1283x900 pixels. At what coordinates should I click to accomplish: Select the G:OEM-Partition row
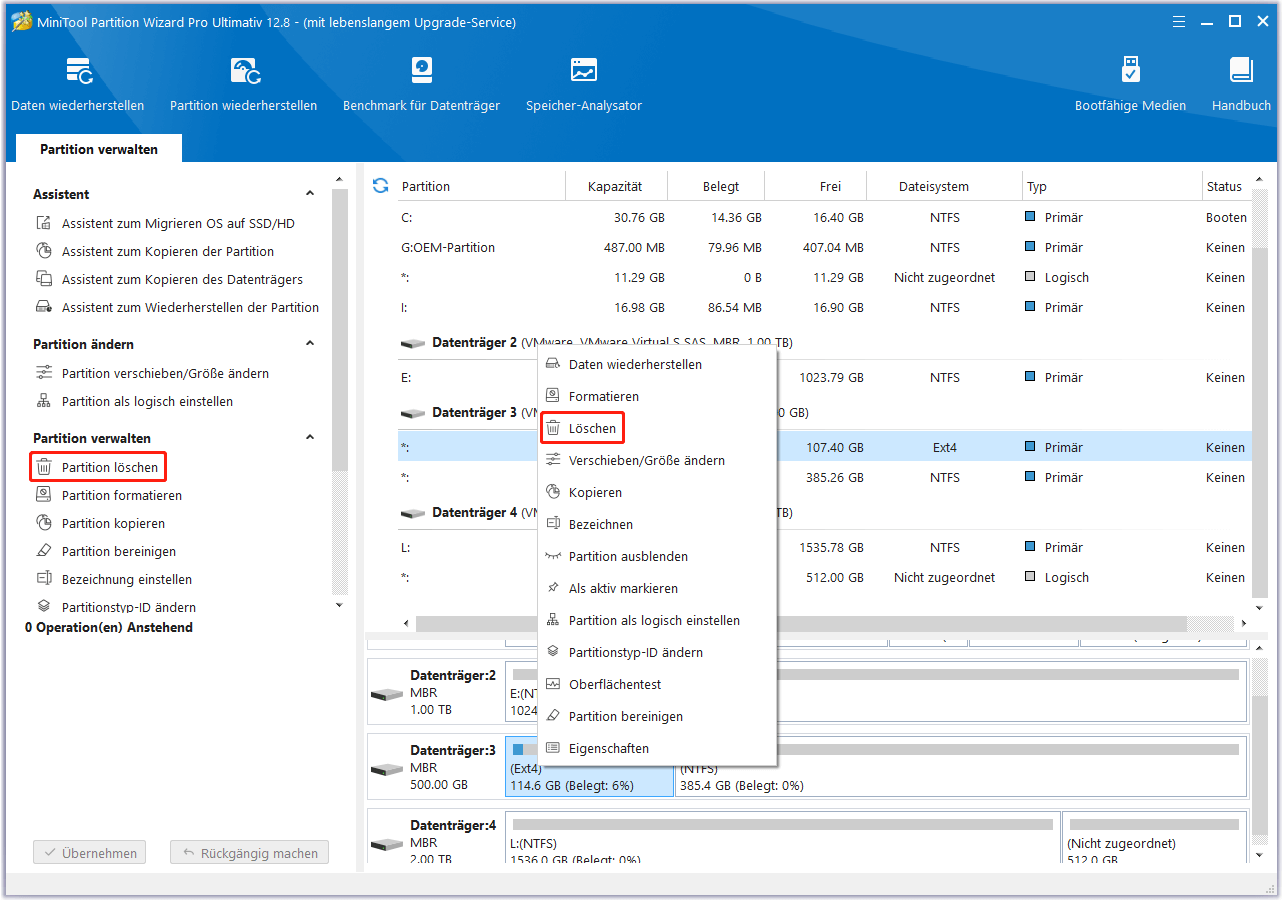click(823, 248)
